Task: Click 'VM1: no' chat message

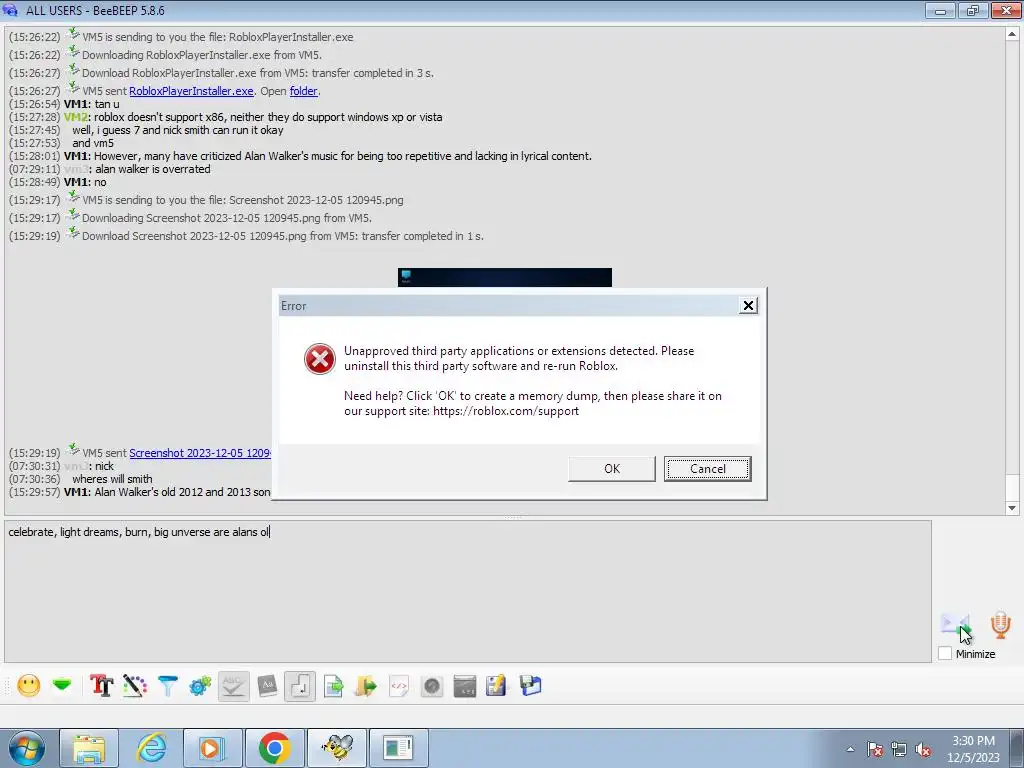Action: 85,182
